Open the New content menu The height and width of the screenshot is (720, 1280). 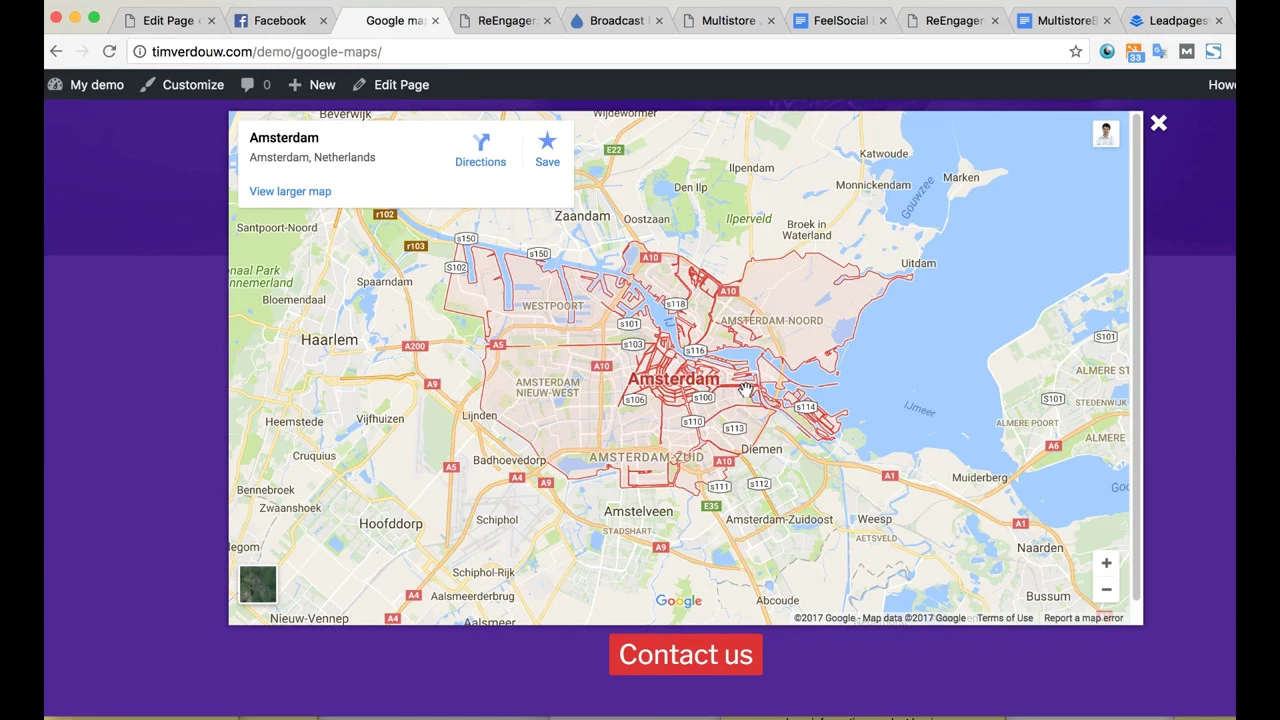click(x=311, y=85)
